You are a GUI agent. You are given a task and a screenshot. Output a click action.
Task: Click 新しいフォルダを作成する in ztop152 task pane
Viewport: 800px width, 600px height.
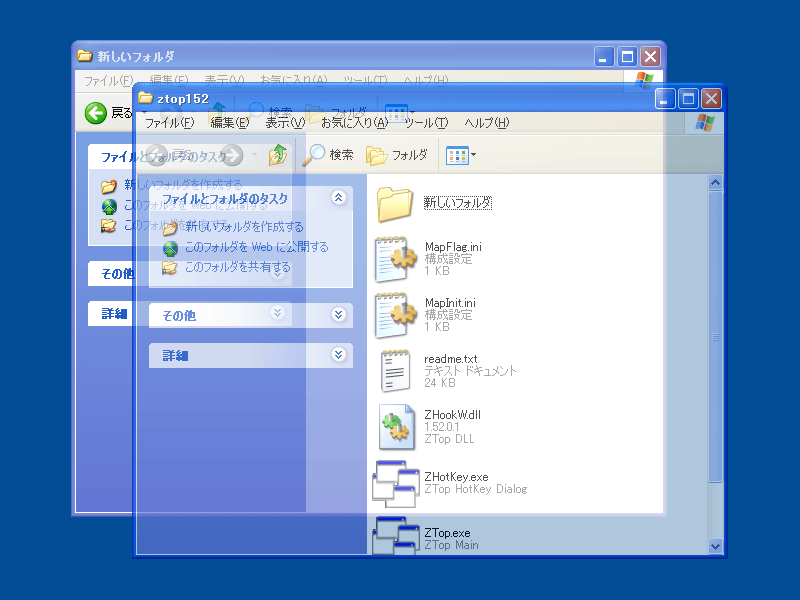pos(244,227)
